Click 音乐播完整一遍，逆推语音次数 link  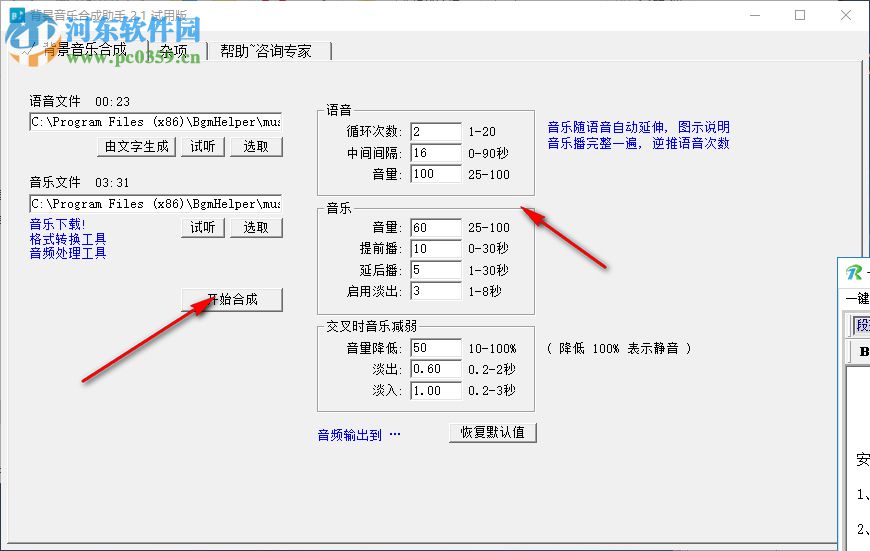(638, 143)
